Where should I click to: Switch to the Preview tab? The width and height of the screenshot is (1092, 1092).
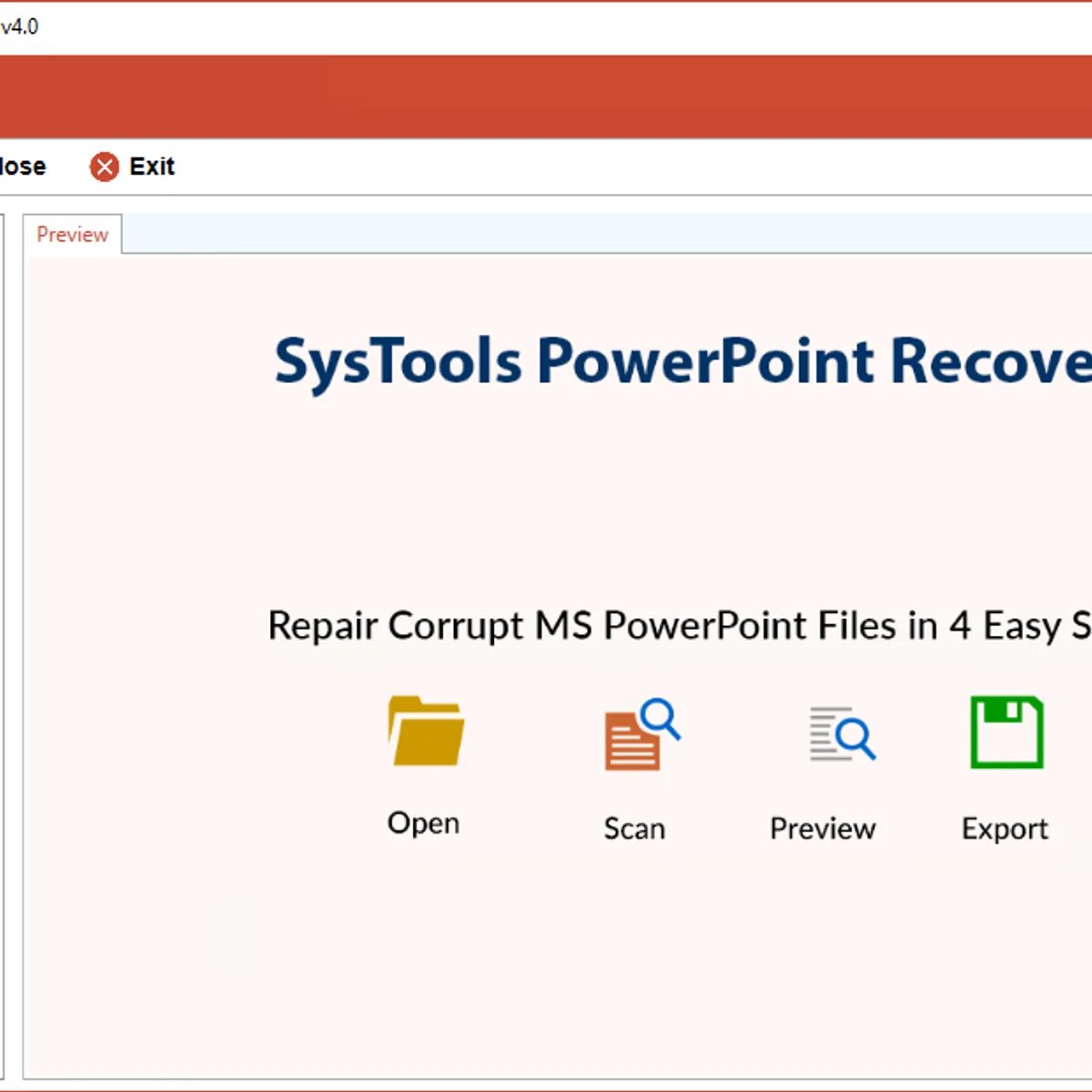point(72,235)
